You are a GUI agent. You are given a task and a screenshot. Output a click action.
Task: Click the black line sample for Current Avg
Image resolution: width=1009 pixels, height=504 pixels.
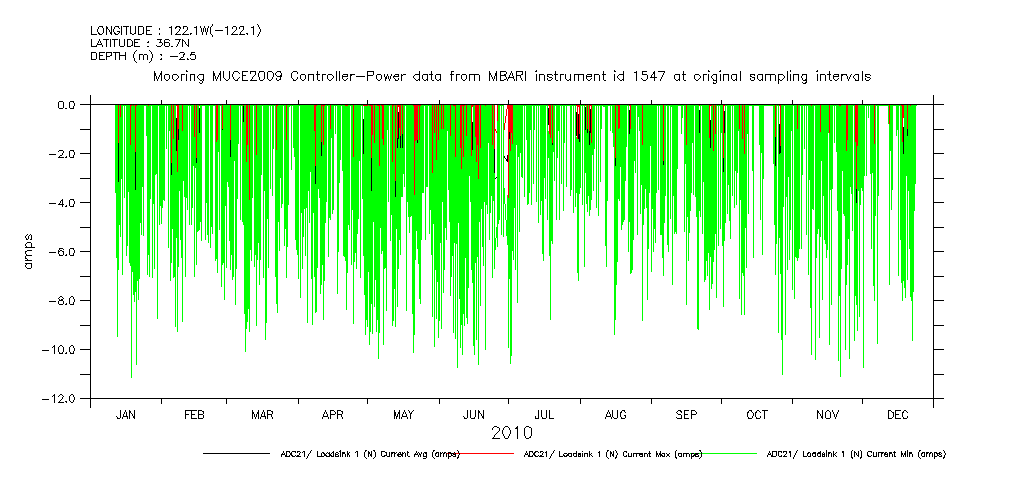coord(236,454)
